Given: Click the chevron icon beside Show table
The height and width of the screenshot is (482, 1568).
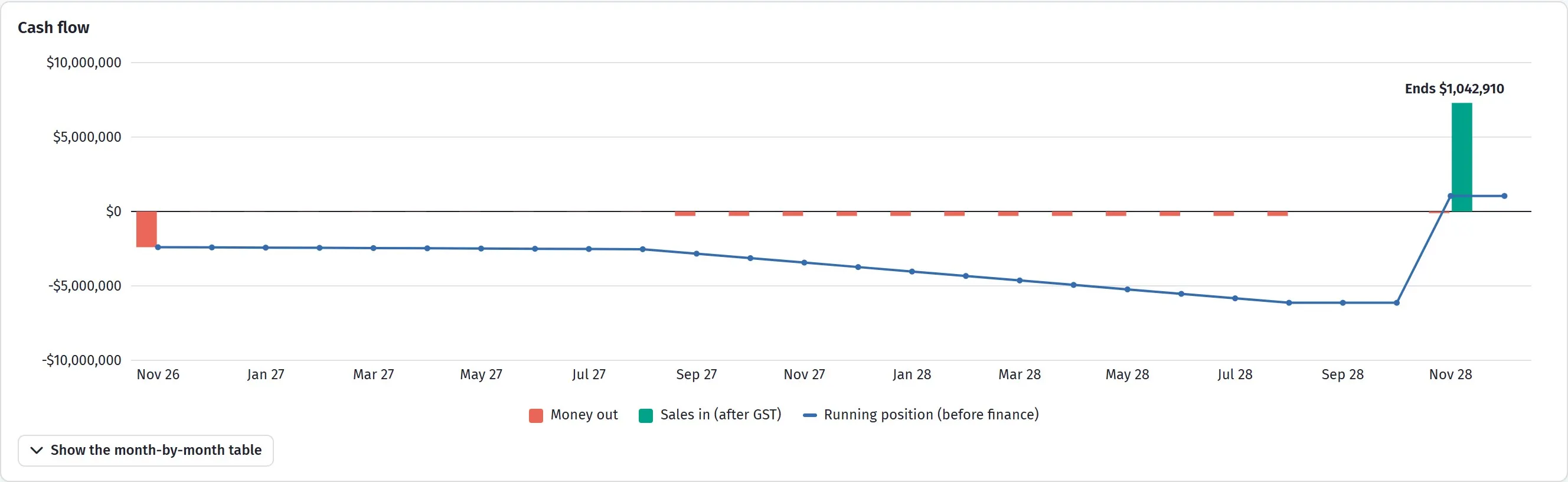Looking at the screenshot, I should tap(37, 450).
